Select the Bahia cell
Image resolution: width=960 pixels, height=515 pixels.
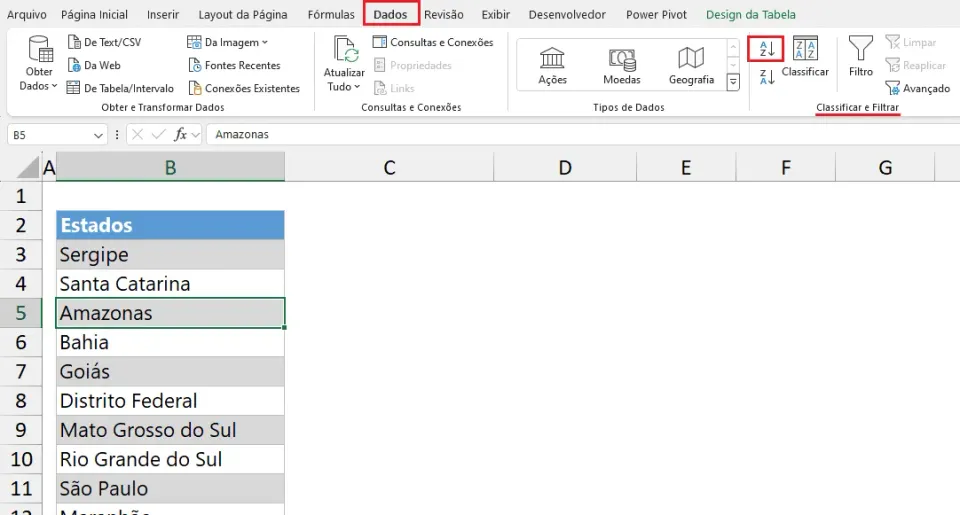(x=170, y=342)
